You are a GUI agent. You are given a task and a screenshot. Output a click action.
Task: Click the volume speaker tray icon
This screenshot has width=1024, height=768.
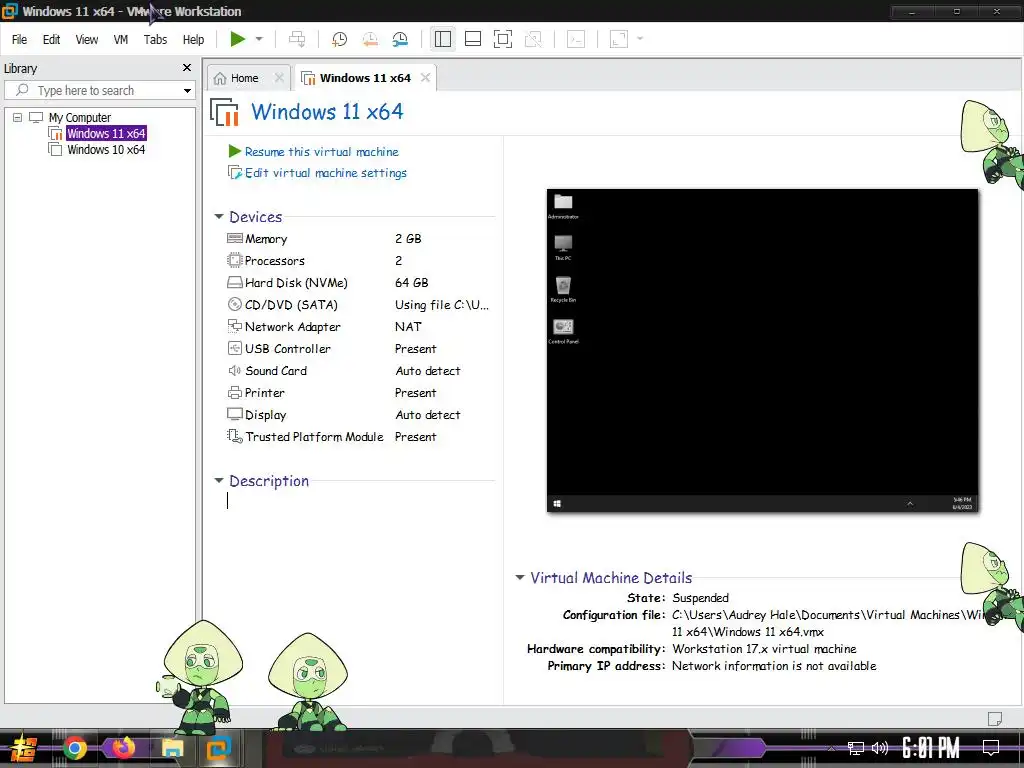coord(880,748)
